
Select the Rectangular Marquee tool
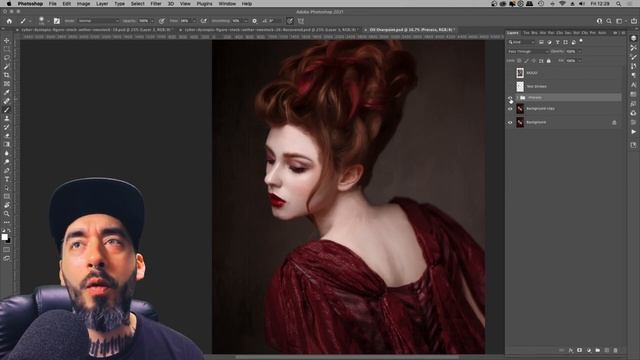click(x=7, y=49)
